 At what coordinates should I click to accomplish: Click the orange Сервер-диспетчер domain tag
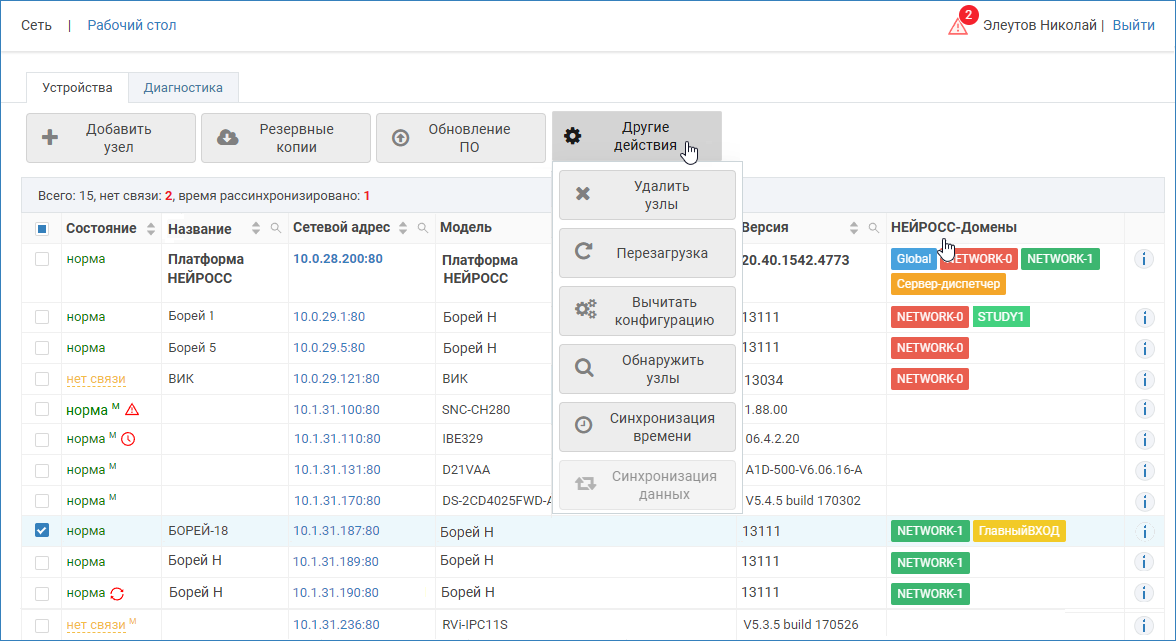(948, 284)
